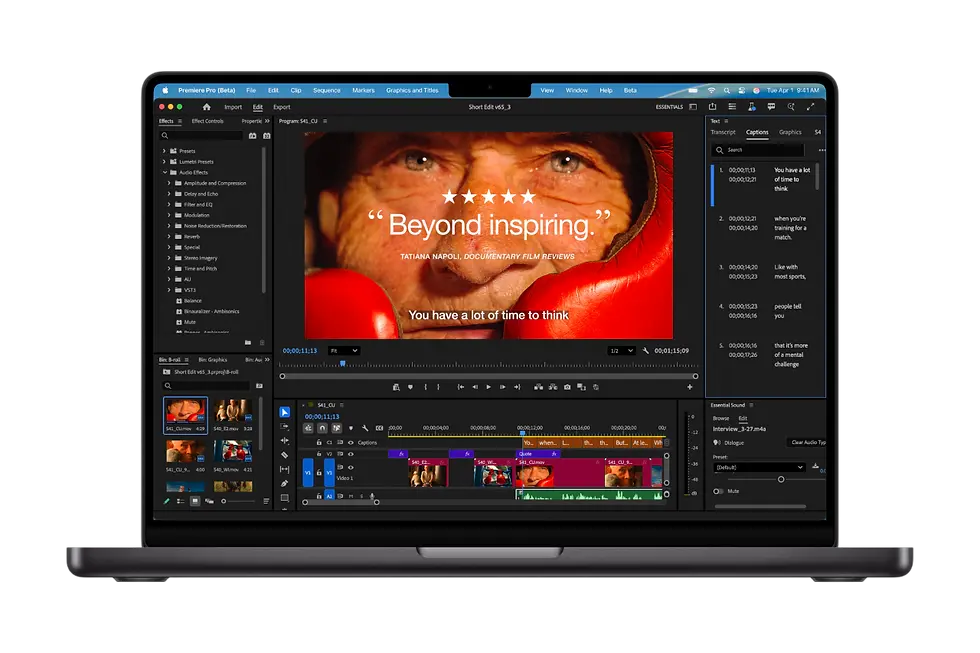Mute audio track A1
This screenshot has width=980, height=653.
click(351, 496)
